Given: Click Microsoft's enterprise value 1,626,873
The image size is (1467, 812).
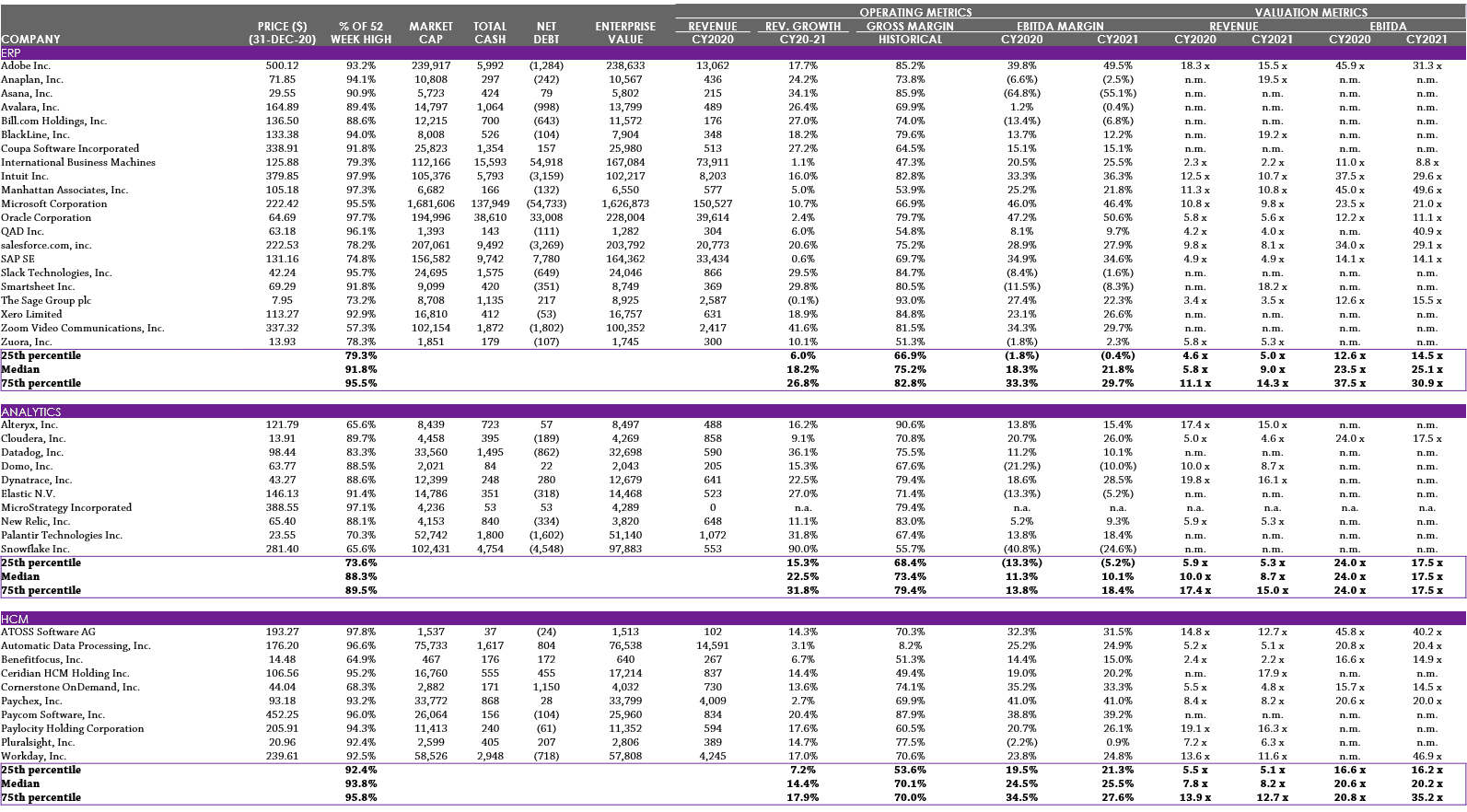Looking at the screenshot, I should [x=625, y=204].
